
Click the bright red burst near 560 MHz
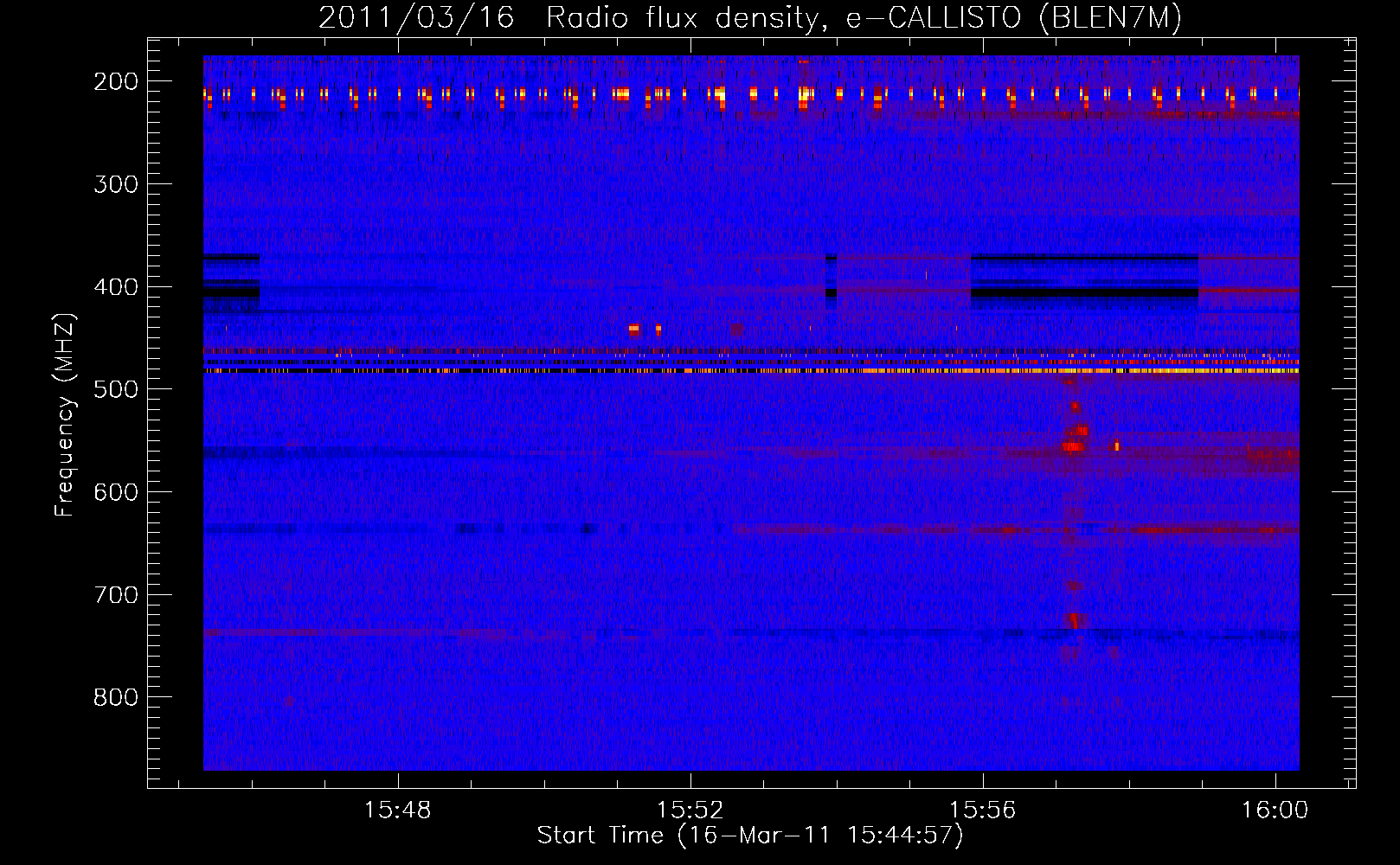(1073, 446)
